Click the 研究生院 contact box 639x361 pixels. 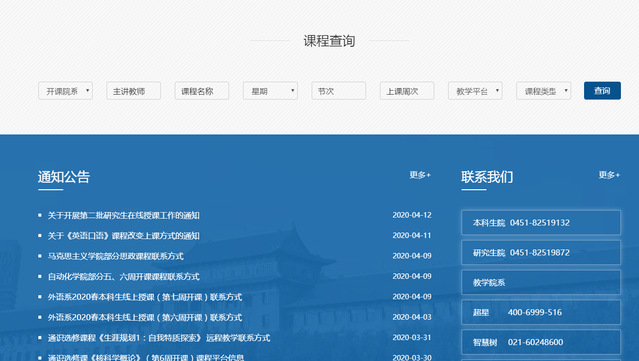(x=541, y=253)
